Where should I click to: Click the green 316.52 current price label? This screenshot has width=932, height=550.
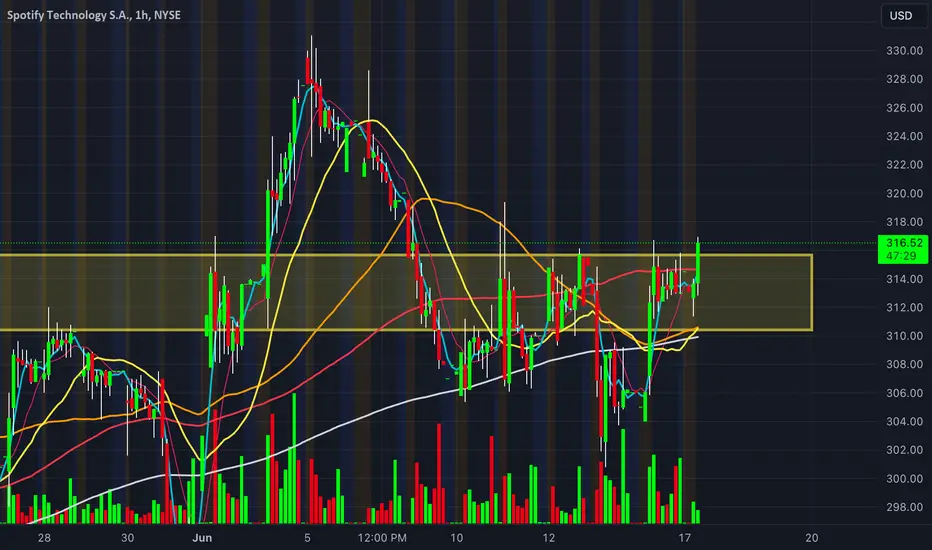pyautogui.click(x=903, y=249)
